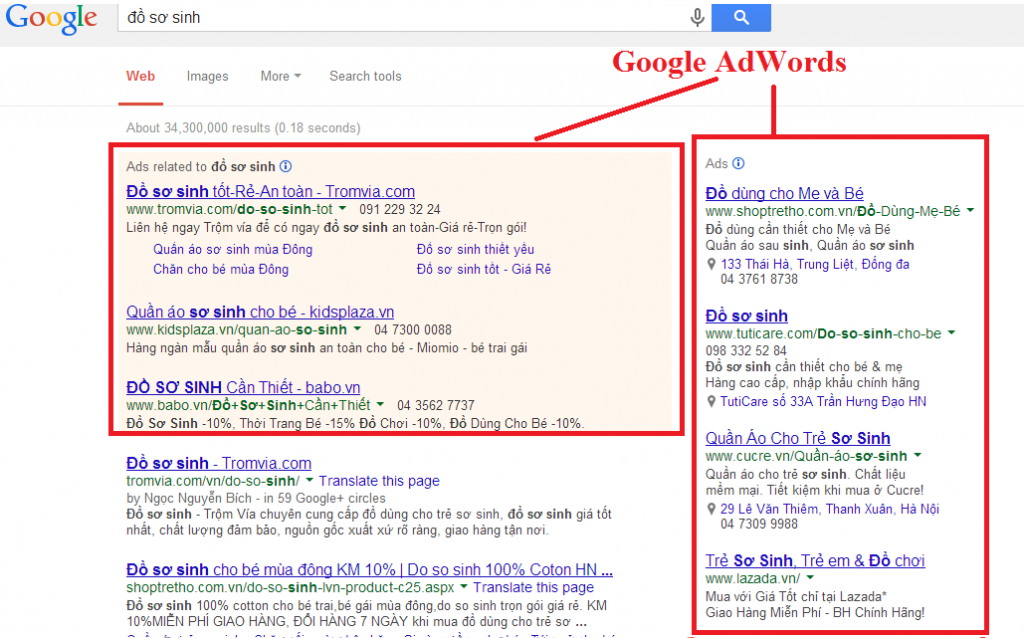
Task: Click phone number '091 229 32 24'
Action: coord(400,210)
